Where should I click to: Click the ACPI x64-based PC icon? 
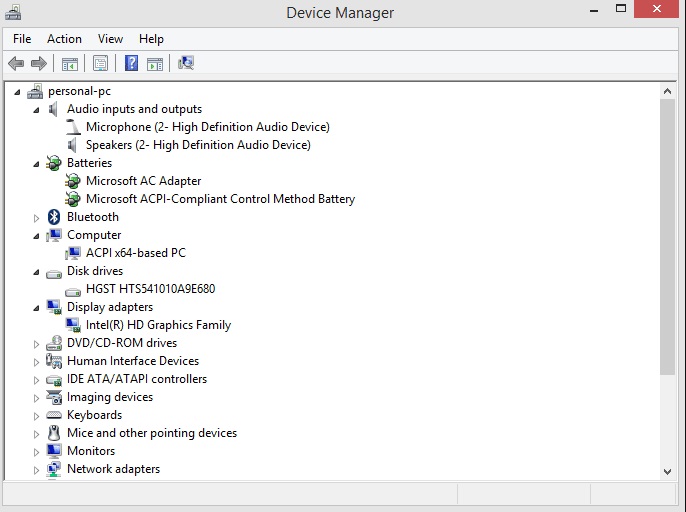tap(73, 253)
